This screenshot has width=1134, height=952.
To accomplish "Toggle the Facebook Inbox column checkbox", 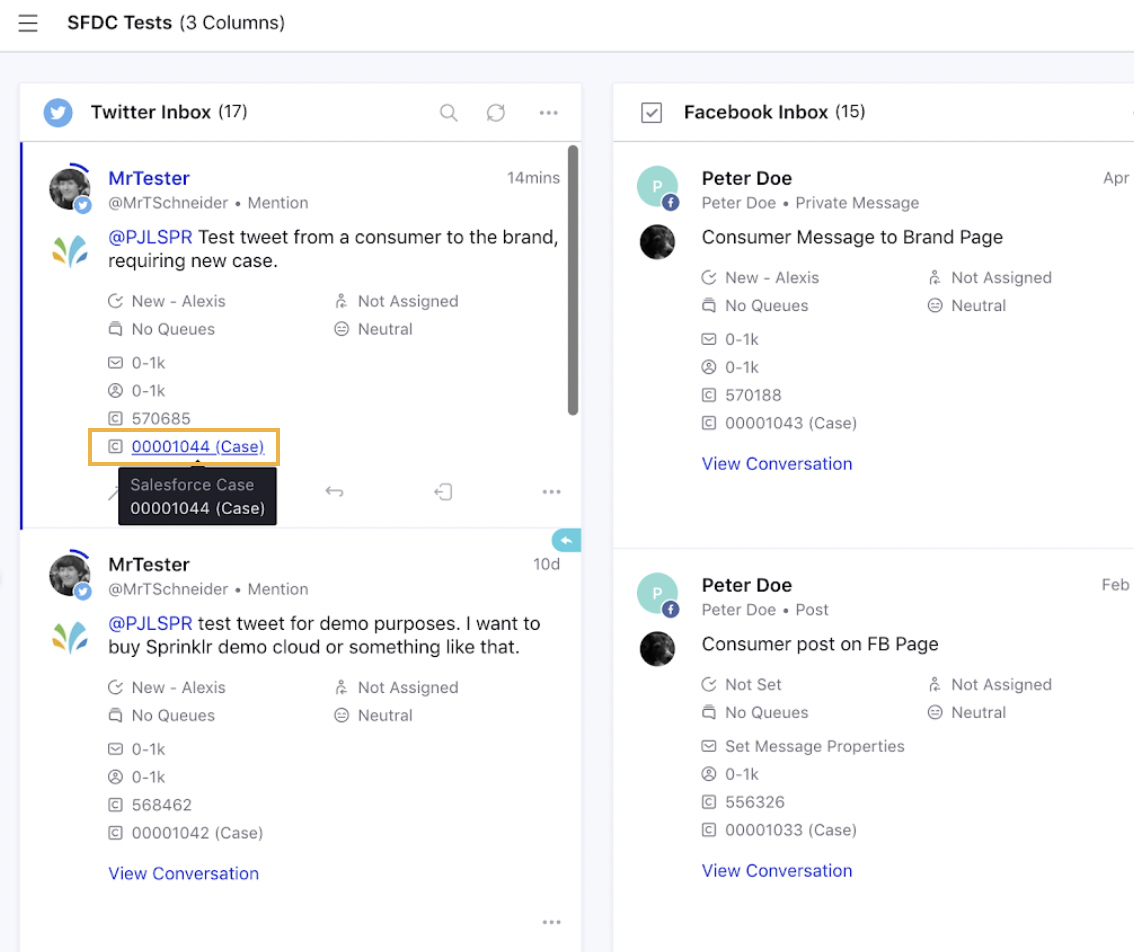I will 651,113.
